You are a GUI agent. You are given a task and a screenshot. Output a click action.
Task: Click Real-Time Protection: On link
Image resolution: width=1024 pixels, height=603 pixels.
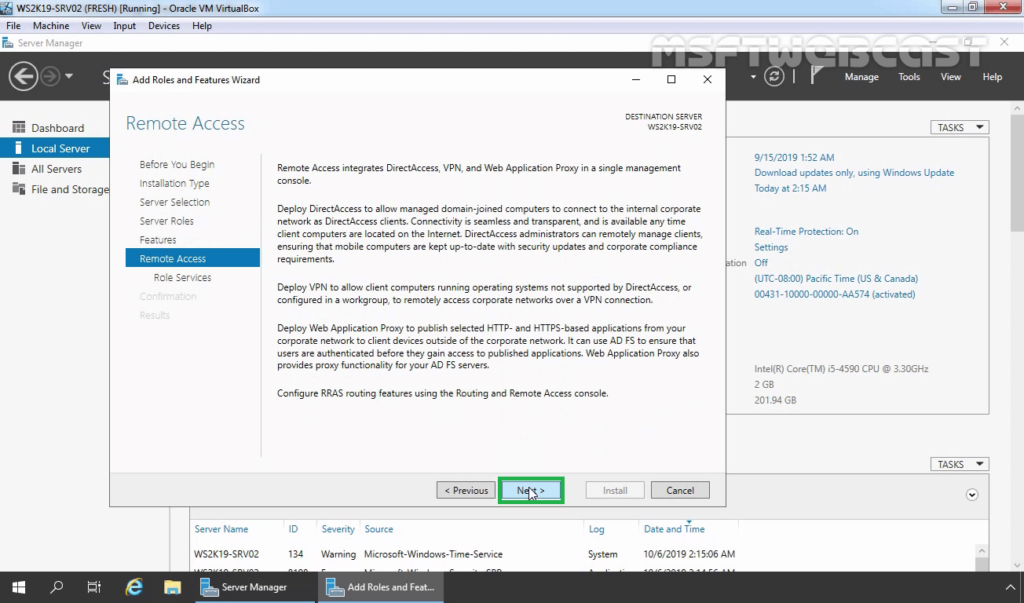pos(806,232)
